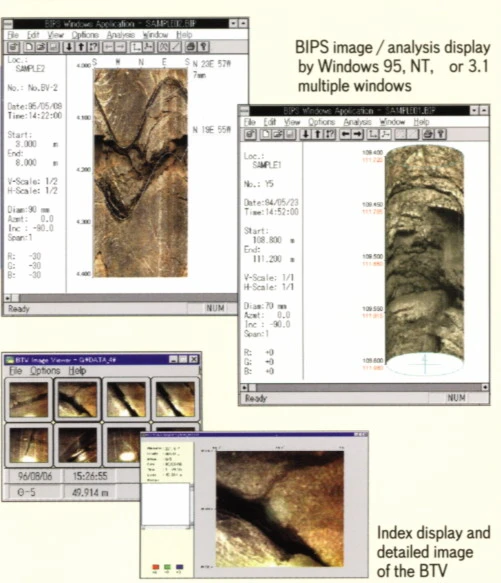Viewport: 501px width, 583px height.
Task: Click the scroll-up arrow icon in SAMPLE02 toolbar
Action: (81, 47)
